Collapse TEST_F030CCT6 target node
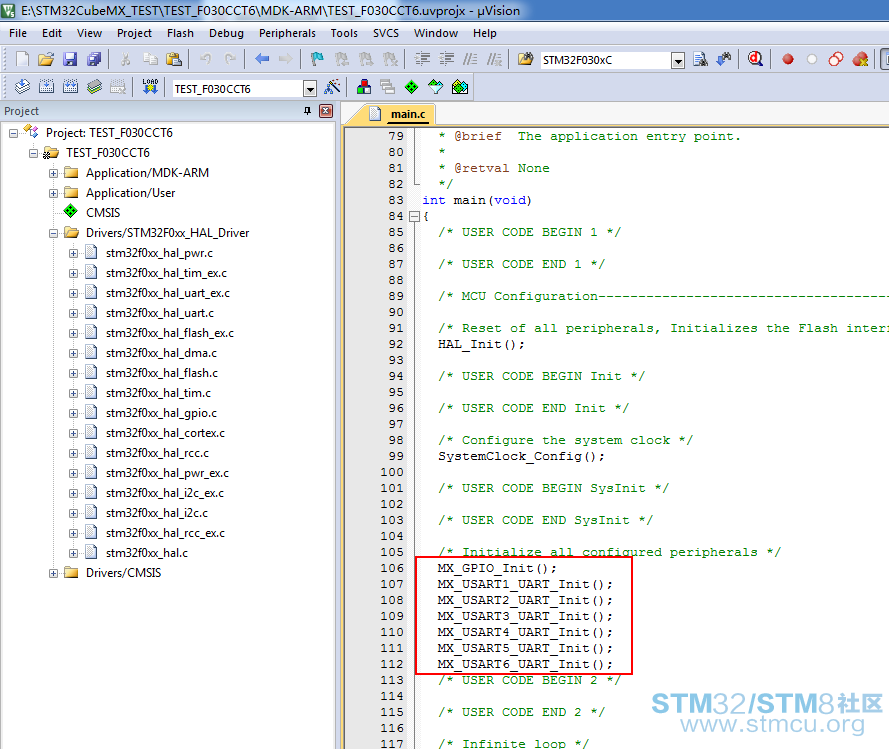 (33, 153)
